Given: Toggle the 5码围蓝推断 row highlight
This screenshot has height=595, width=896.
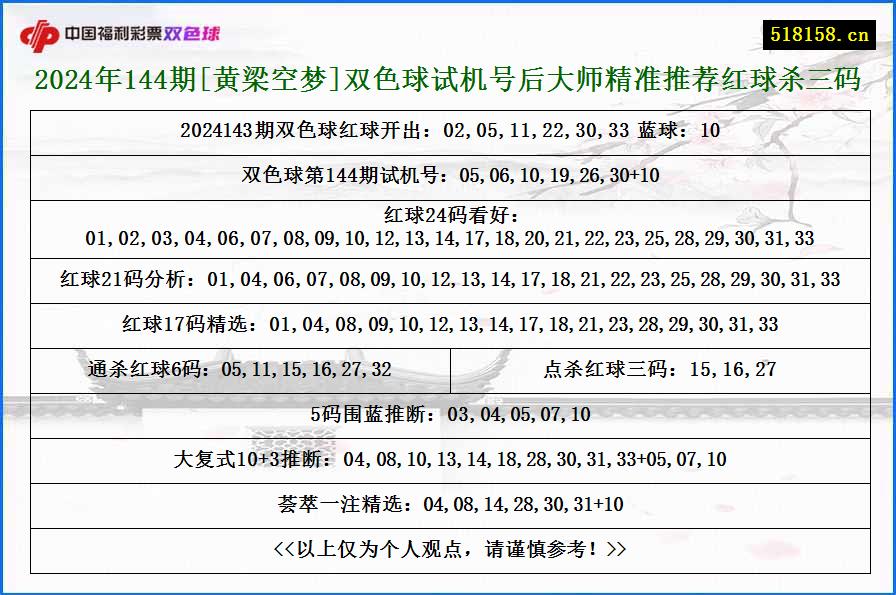Looking at the screenshot, I should [448, 414].
